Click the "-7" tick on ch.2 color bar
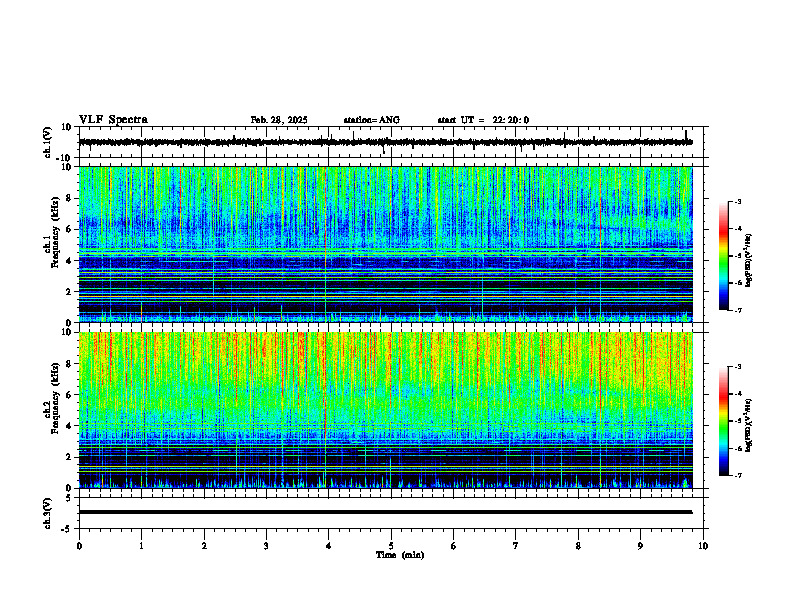The width and height of the screenshot is (792, 612). click(x=737, y=475)
